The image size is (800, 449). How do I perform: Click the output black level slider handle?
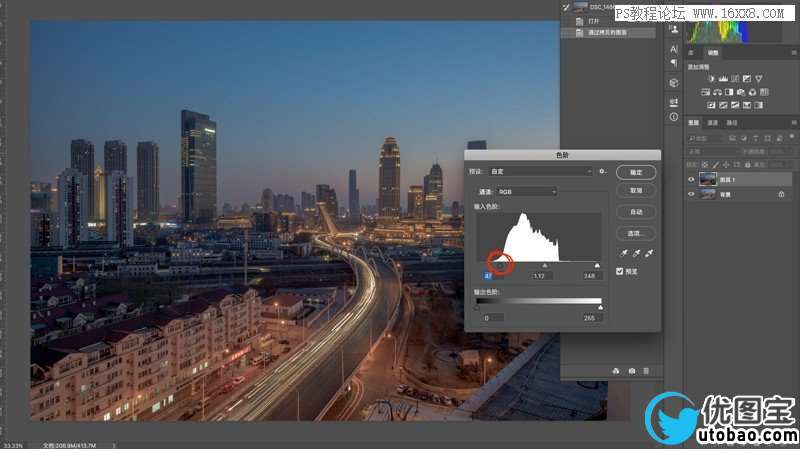[x=477, y=308]
